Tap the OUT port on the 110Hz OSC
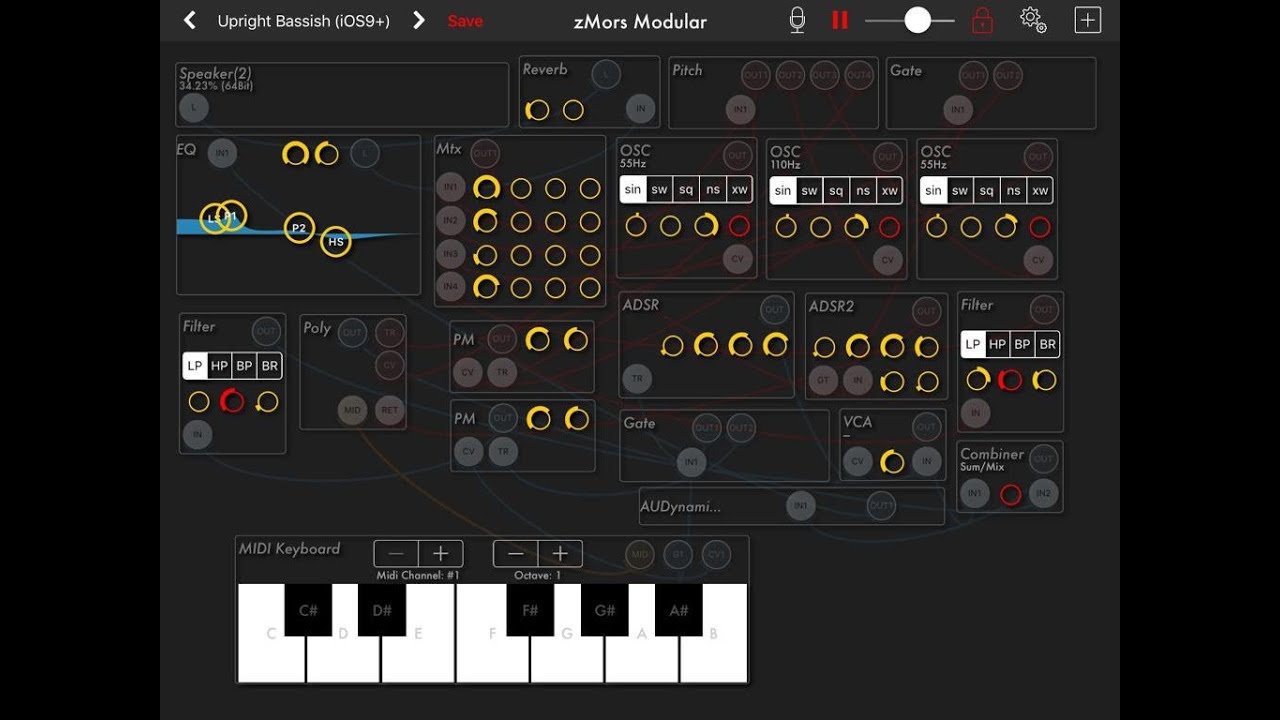The width and height of the screenshot is (1280, 720). click(x=888, y=156)
